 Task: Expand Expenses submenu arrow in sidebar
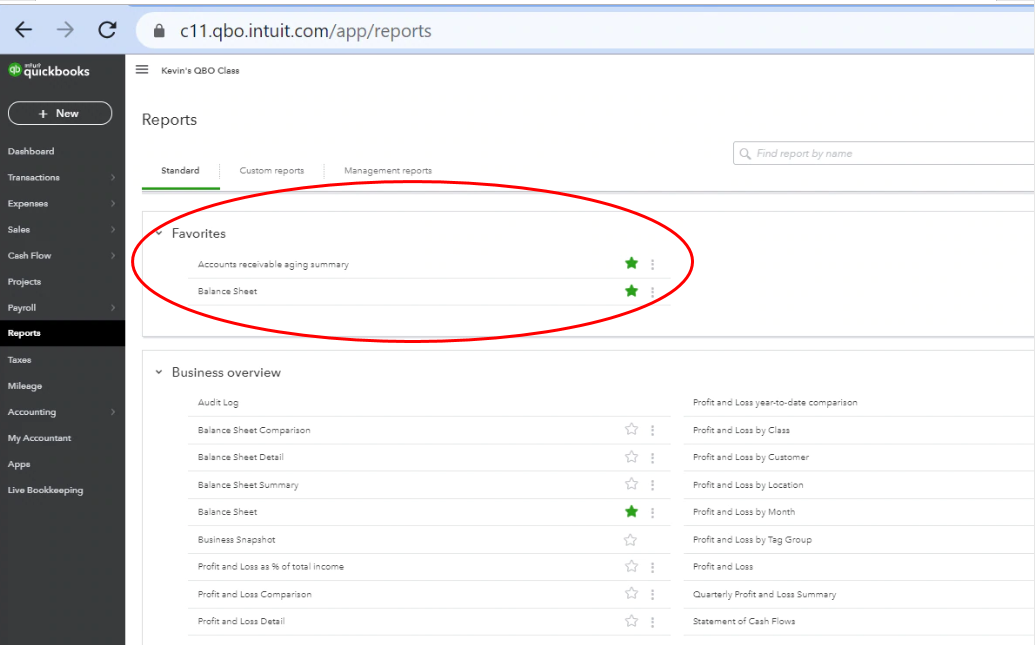click(113, 203)
